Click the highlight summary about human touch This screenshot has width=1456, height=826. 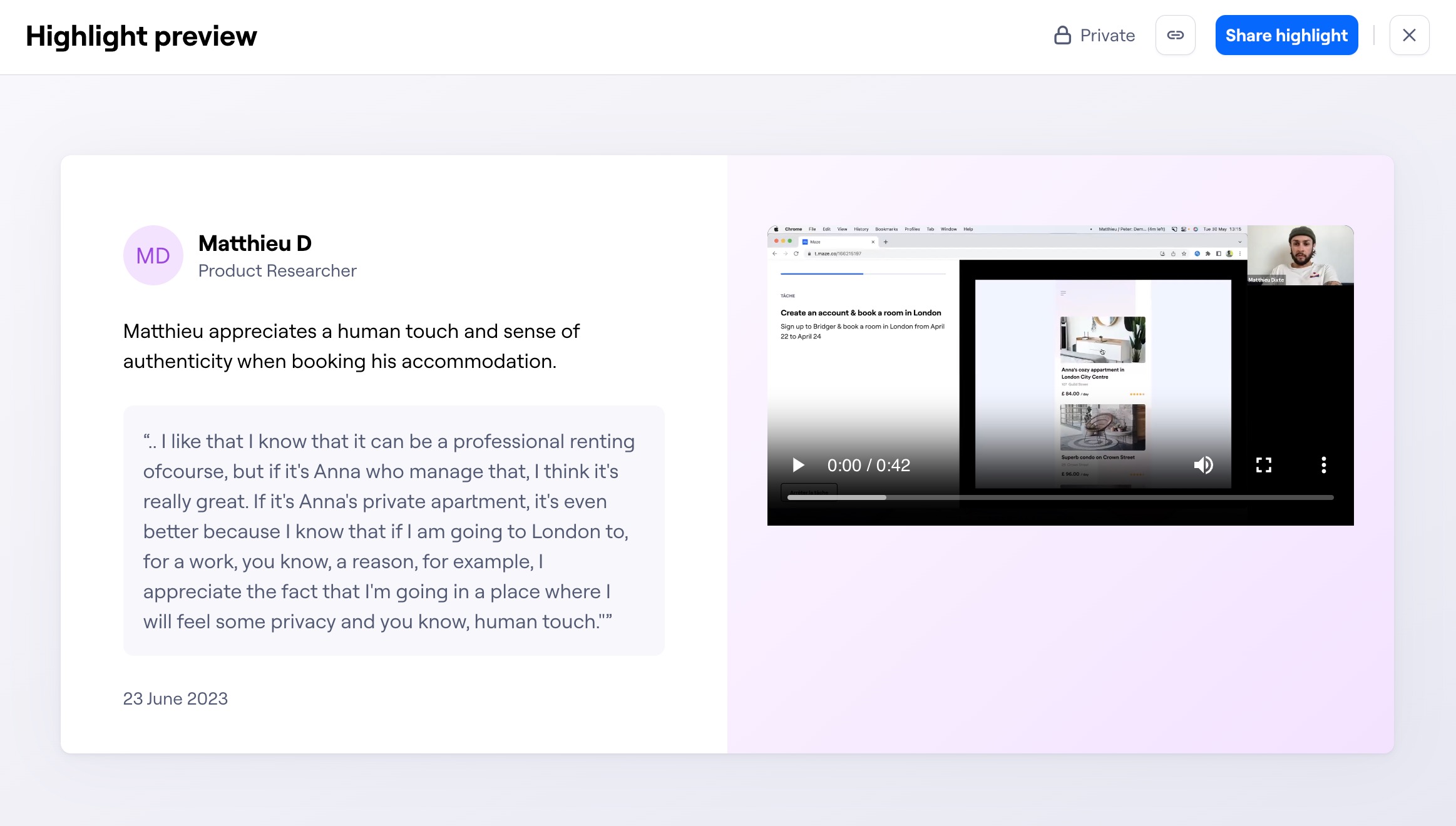point(351,346)
